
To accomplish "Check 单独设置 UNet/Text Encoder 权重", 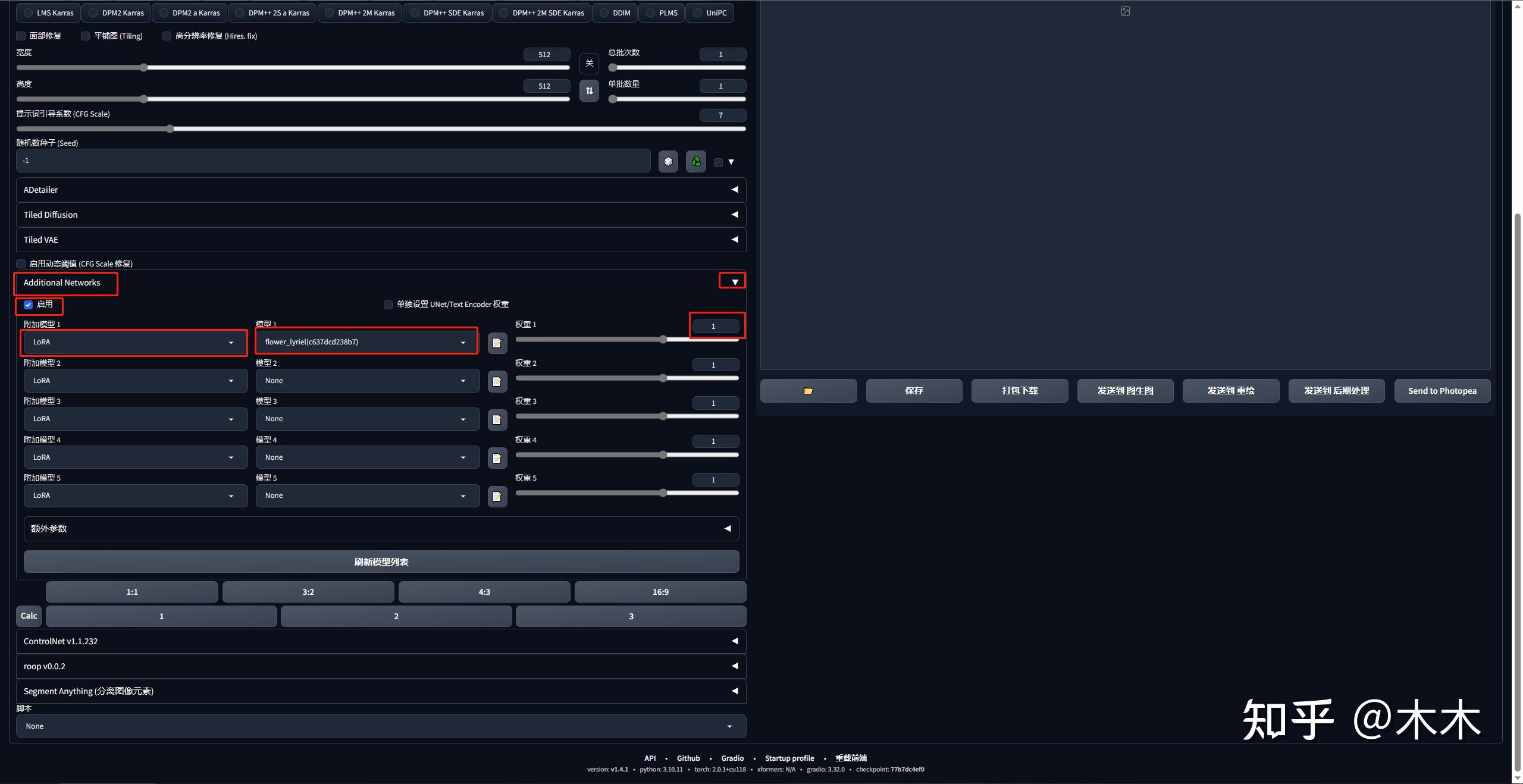I will click(387, 304).
